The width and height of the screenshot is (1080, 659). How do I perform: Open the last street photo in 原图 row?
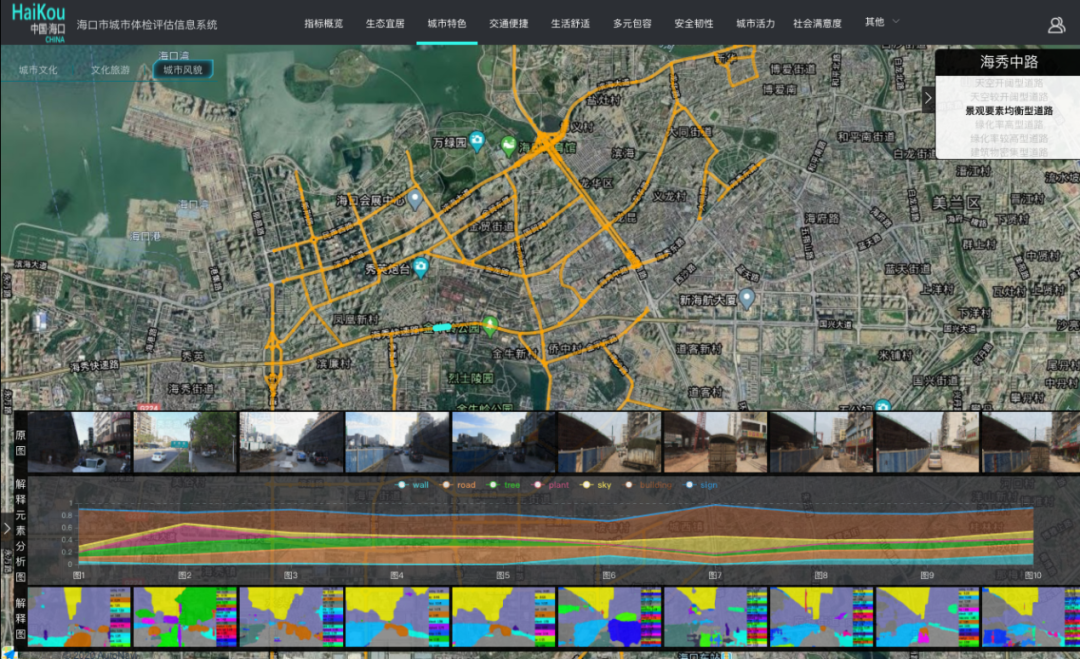(x=1030, y=442)
